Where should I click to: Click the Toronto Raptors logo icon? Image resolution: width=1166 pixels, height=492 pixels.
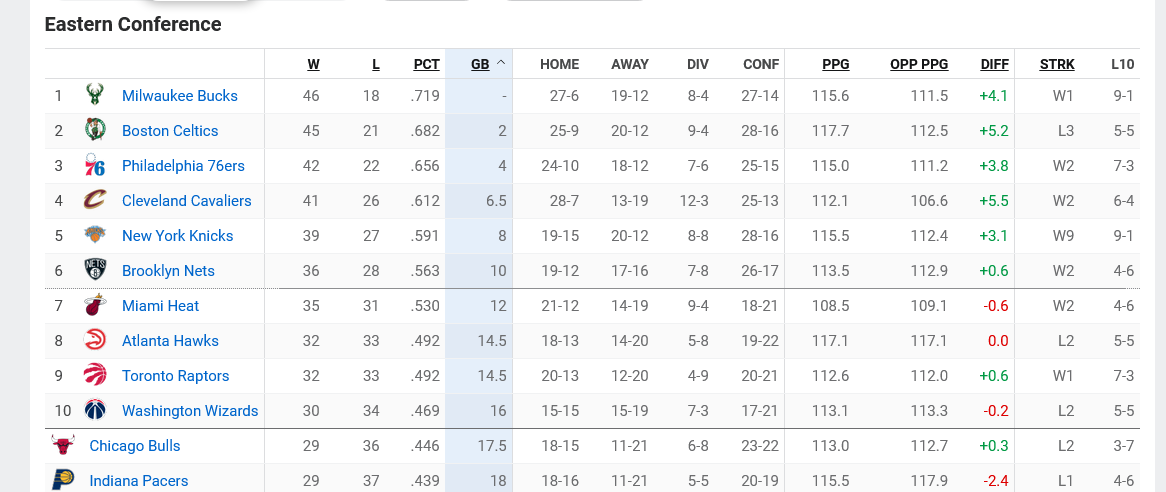pos(95,376)
